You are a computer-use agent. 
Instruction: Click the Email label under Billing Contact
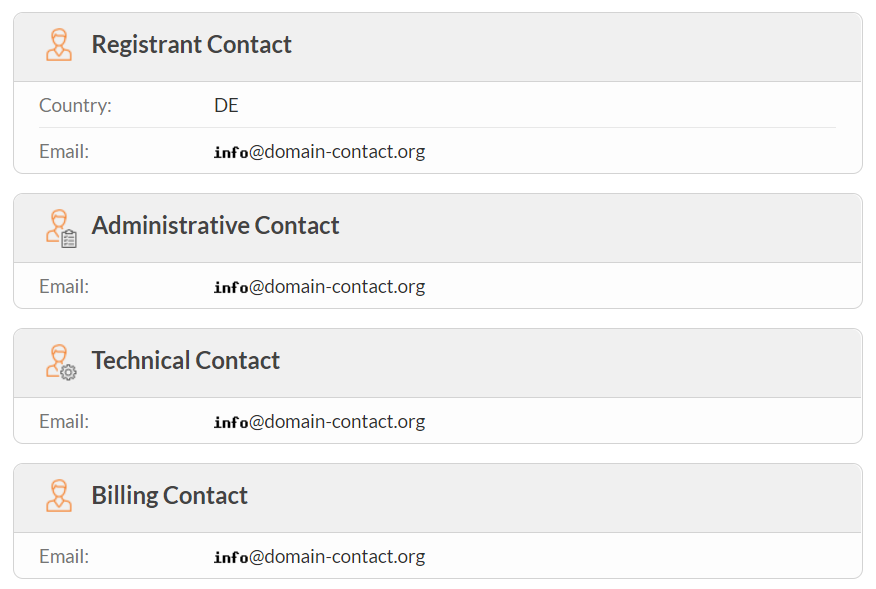[x=64, y=557]
